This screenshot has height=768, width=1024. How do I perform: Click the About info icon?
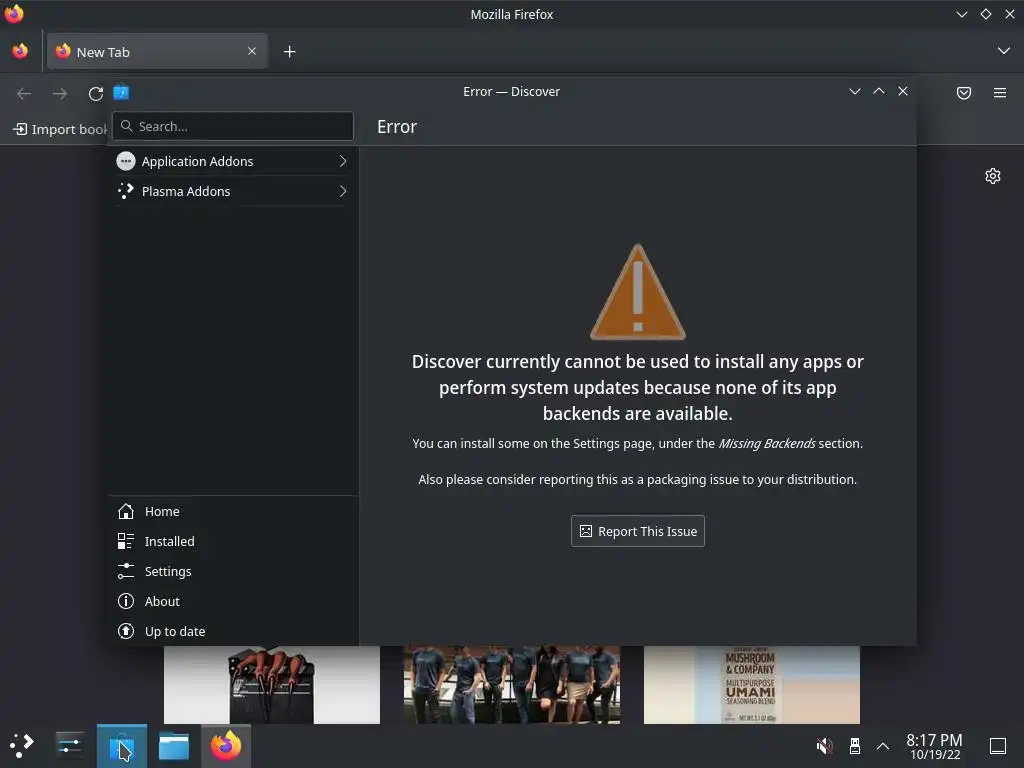coord(125,601)
